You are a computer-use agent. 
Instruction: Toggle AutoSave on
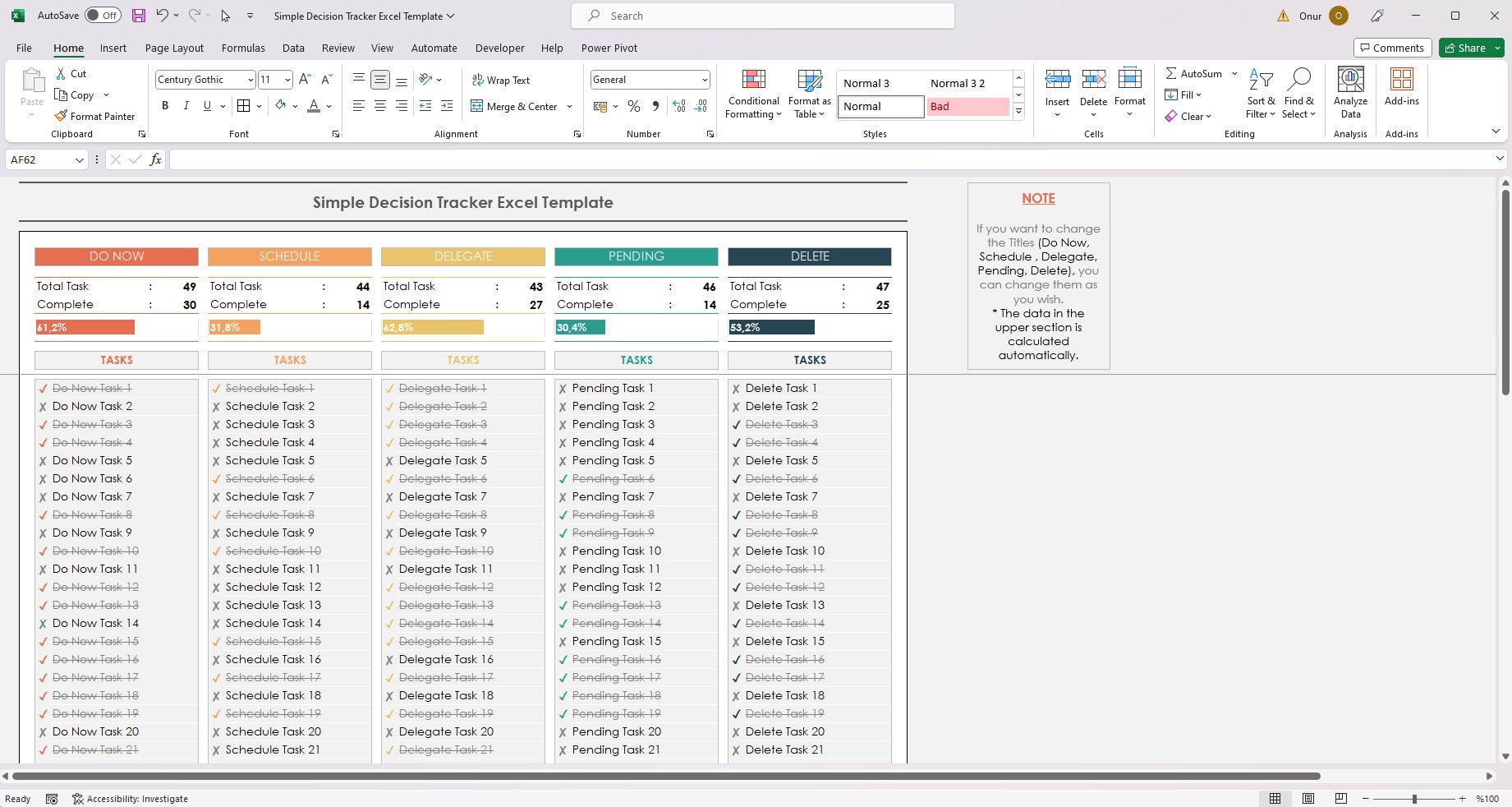pyautogui.click(x=102, y=15)
